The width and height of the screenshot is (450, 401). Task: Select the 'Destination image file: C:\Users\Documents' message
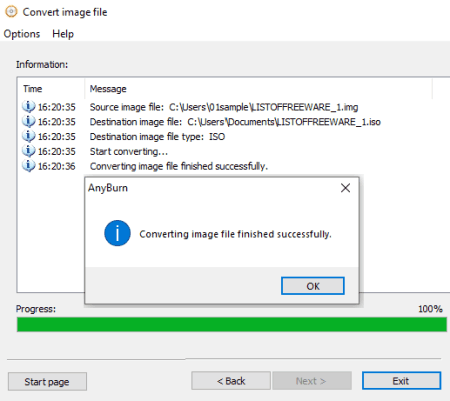point(235,122)
